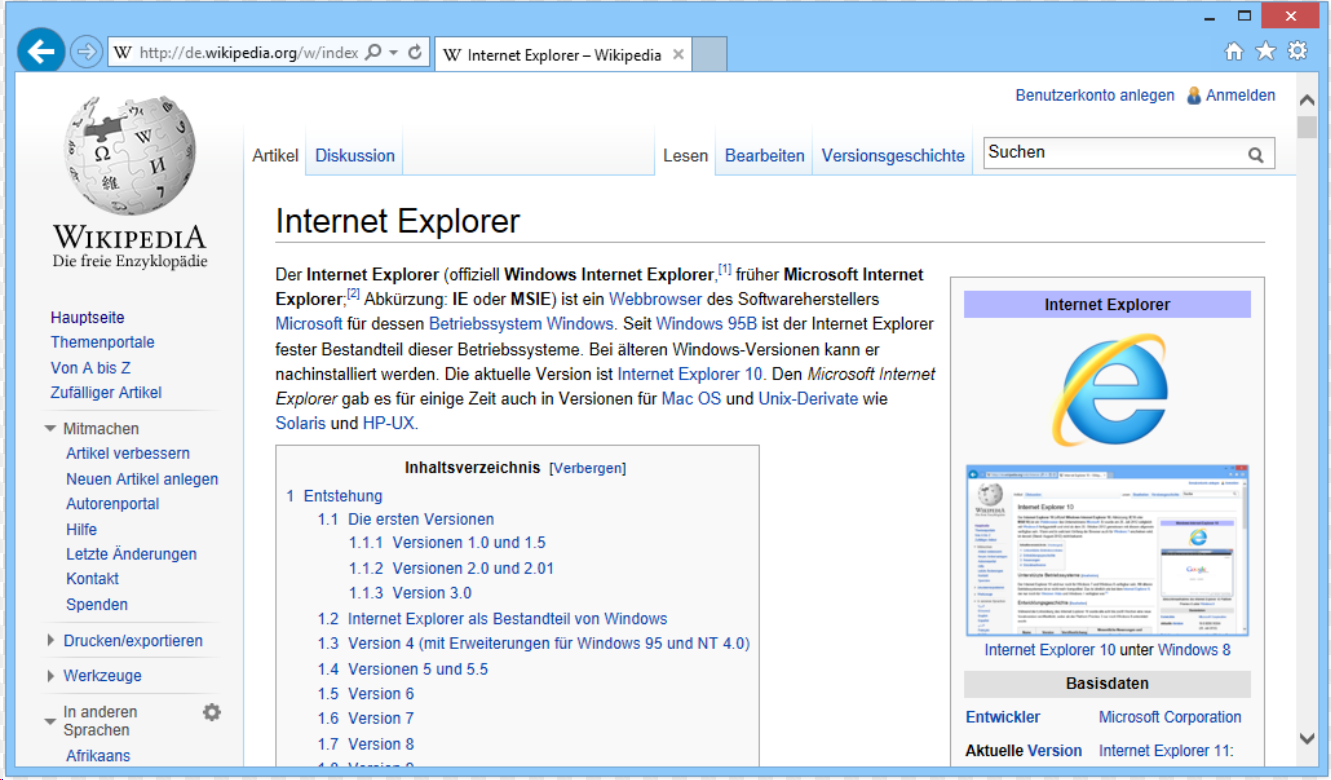Close the Internet Explorer – Wikipedia tab
The image size is (1331, 780).
pos(678,55)
